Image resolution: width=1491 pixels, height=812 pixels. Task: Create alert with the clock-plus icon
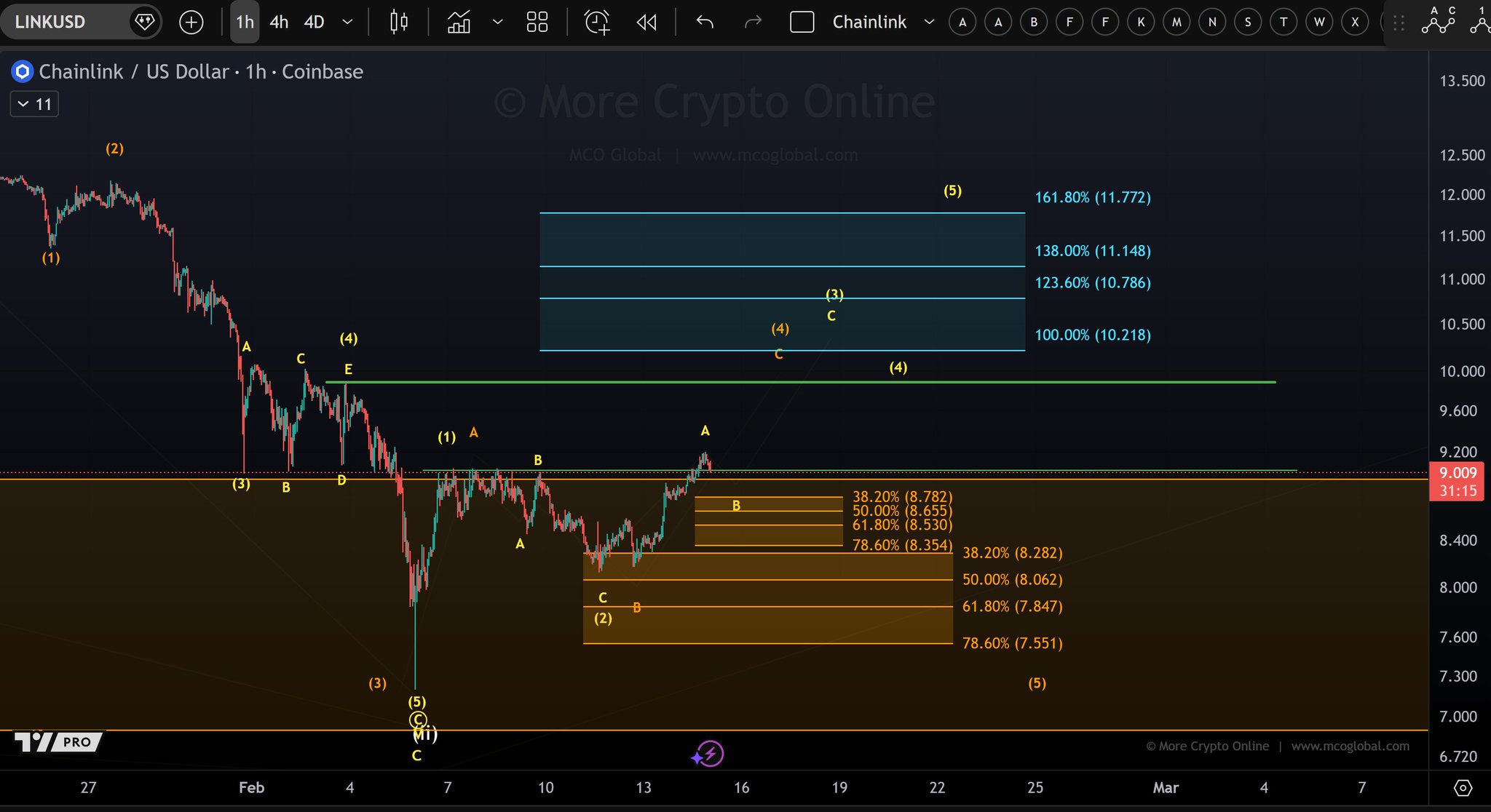point(597,22)
